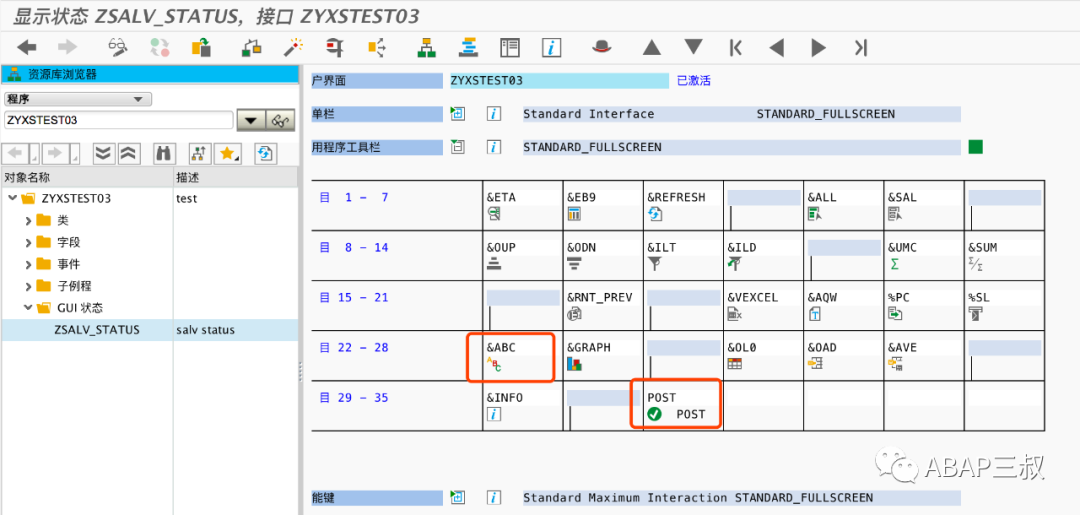This screenshot has width=1080, height=515.
Task: Click the down triangle toolbar icon
Action: pos(694,48)
